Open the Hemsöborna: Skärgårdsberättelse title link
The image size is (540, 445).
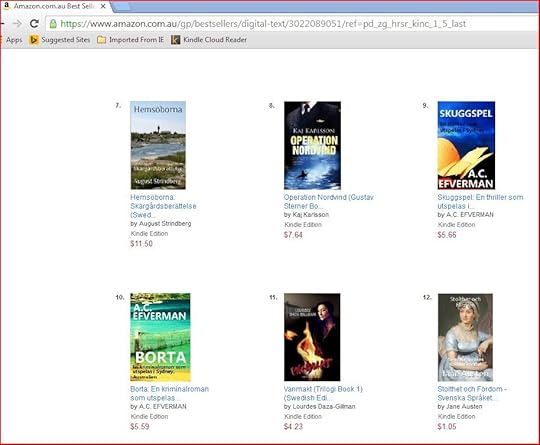(163, 206)
